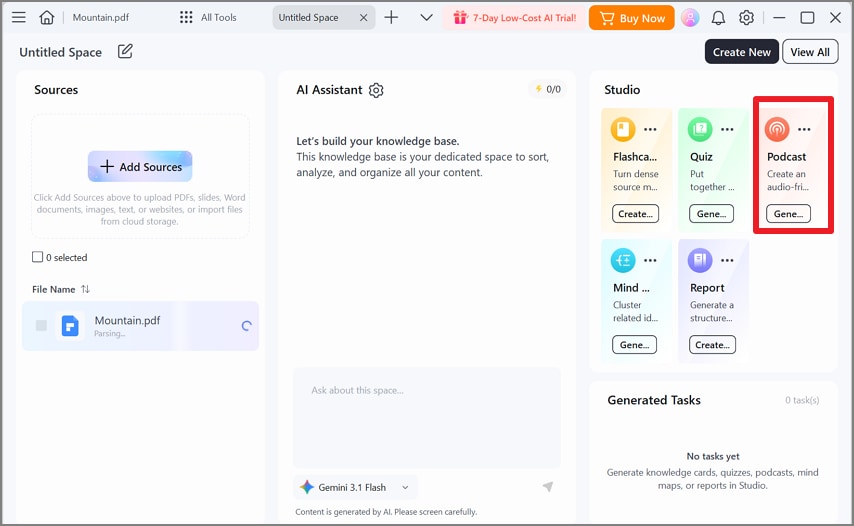Image resolution: width=854 pixels, height=526 pixels.
Task: Select the Report card title
Action: 707,288
